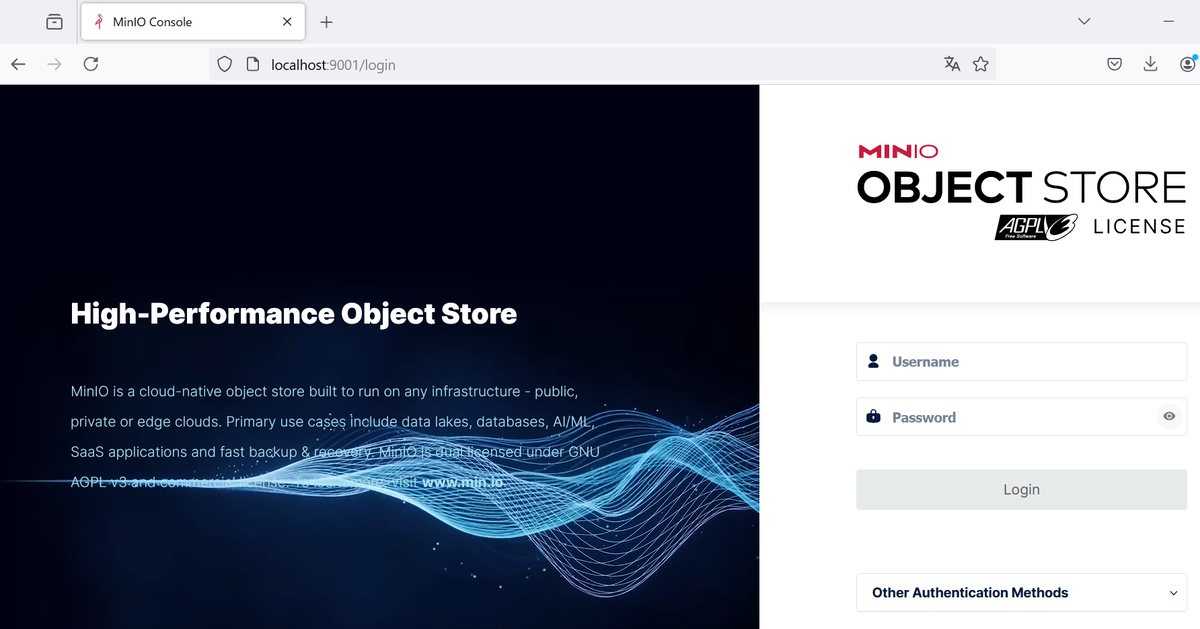
Task: Bookmark this page with star icon
Action: (x=980, y=64)
